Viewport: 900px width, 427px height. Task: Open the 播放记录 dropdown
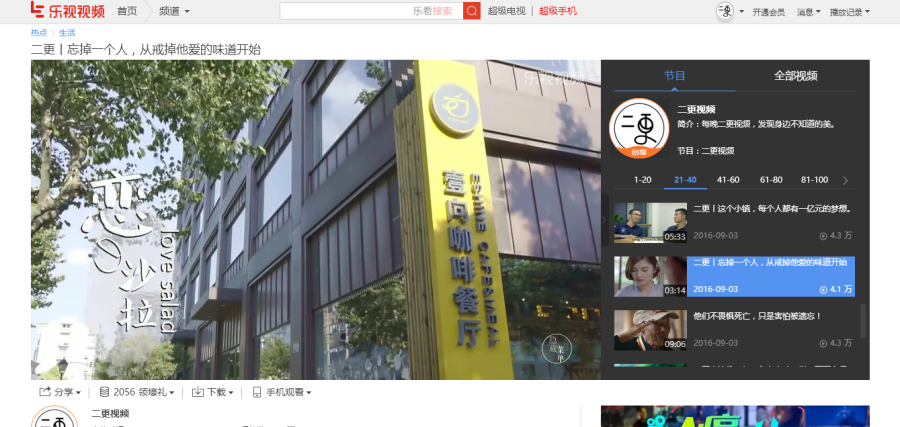pos(849,12)
